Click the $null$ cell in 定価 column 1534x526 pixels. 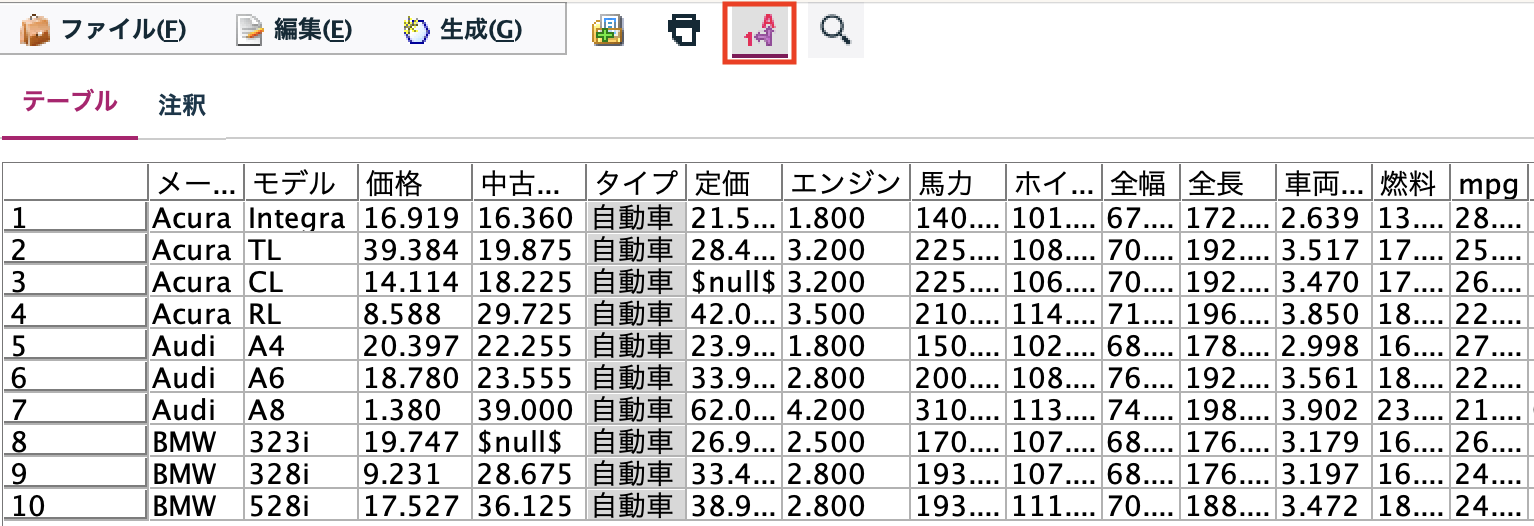pos(735,281)
